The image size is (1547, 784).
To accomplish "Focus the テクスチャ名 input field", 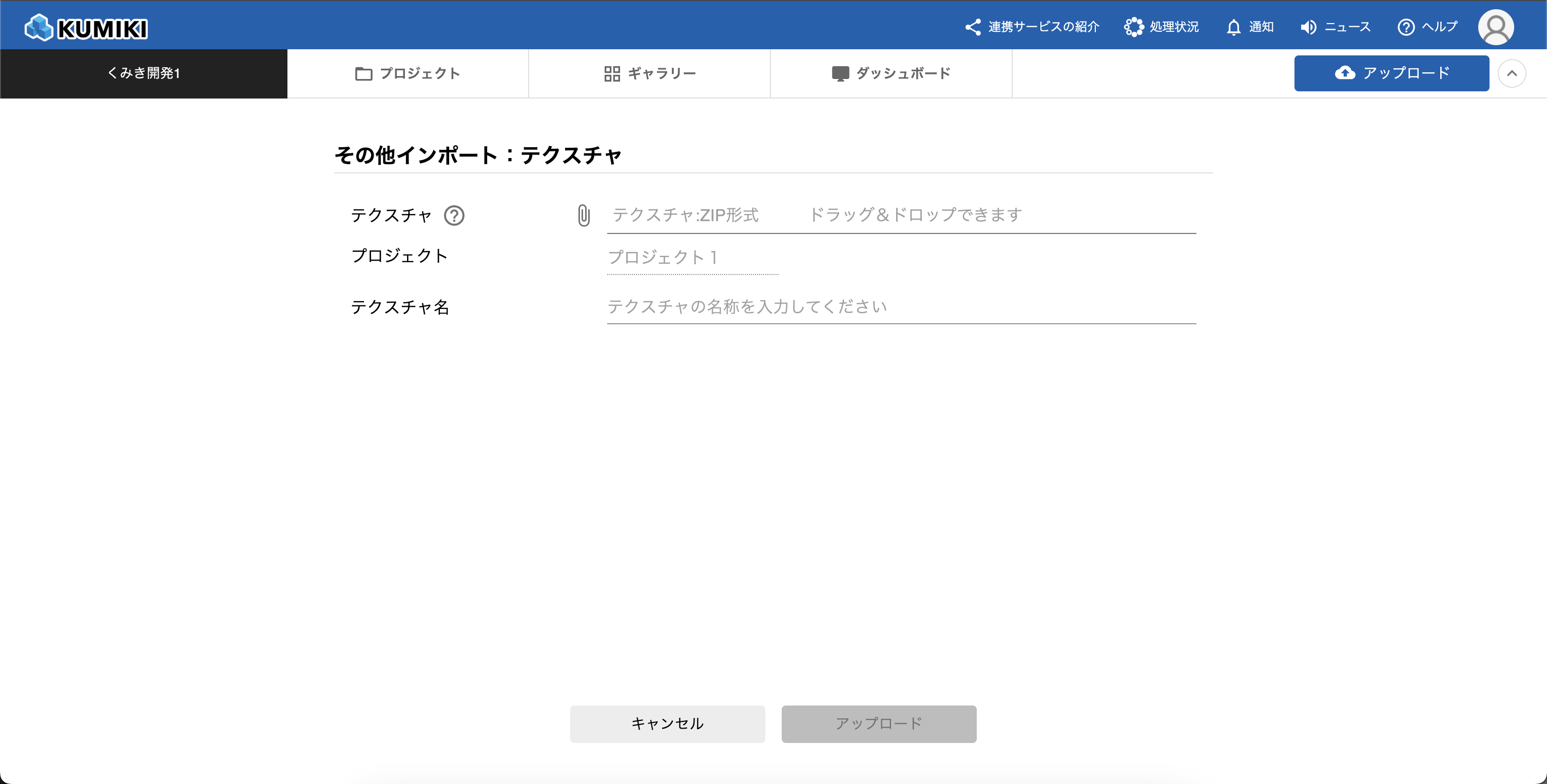I will [x=901, y=307].
